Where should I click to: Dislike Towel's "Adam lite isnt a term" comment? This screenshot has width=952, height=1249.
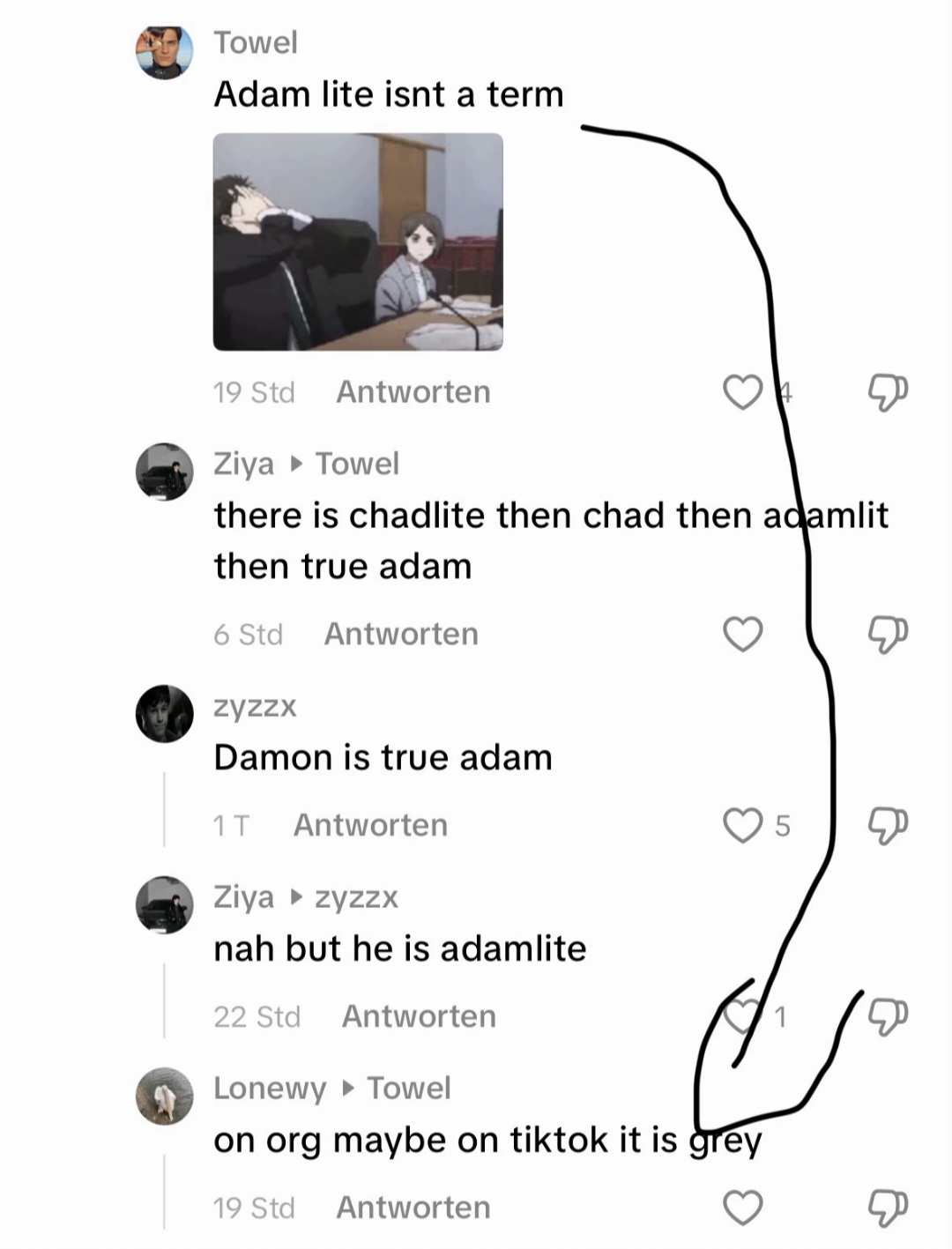[887, 392]
